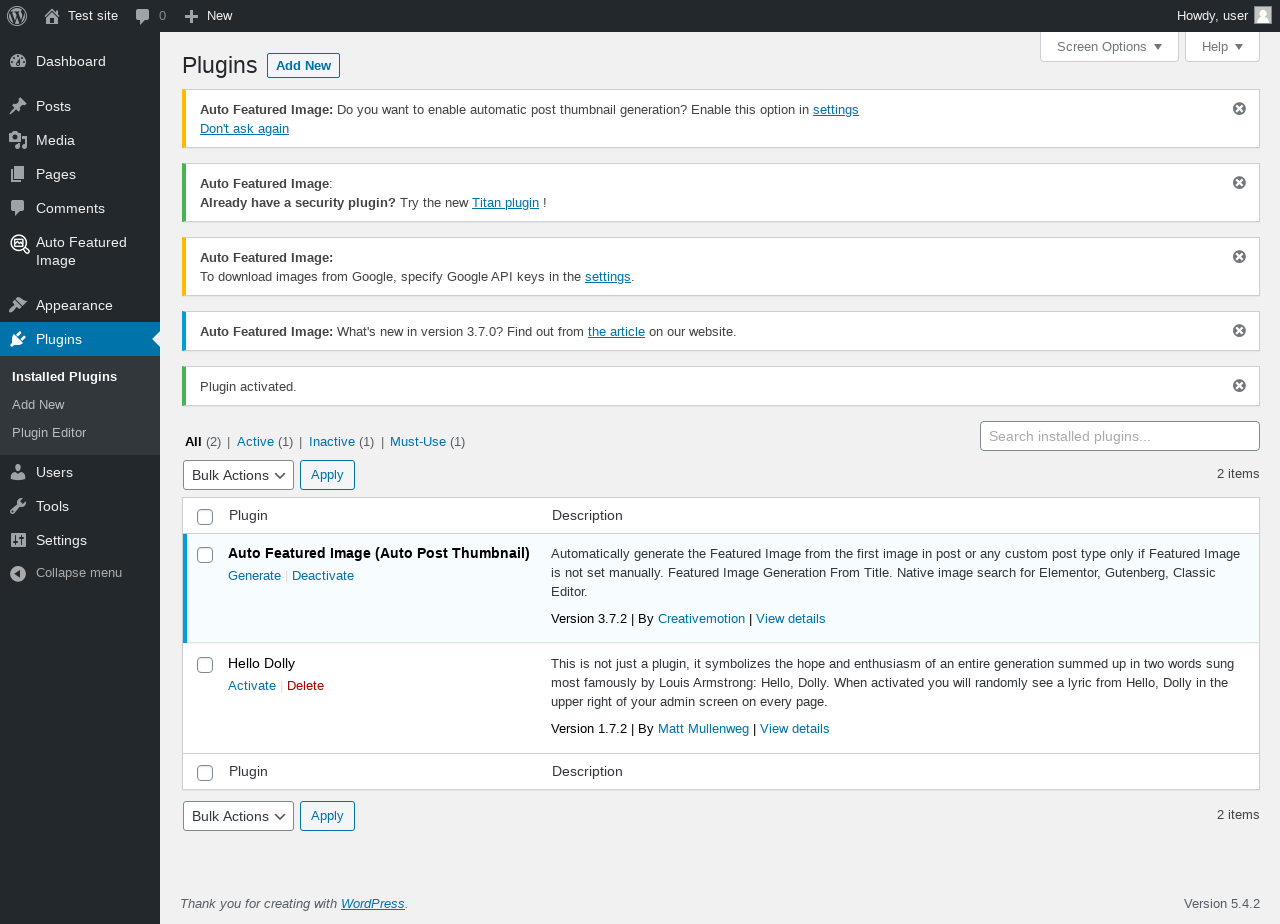Click the Collapse menu arrow icon
The height and width of the screenshot is (924, 1280).
18,573
